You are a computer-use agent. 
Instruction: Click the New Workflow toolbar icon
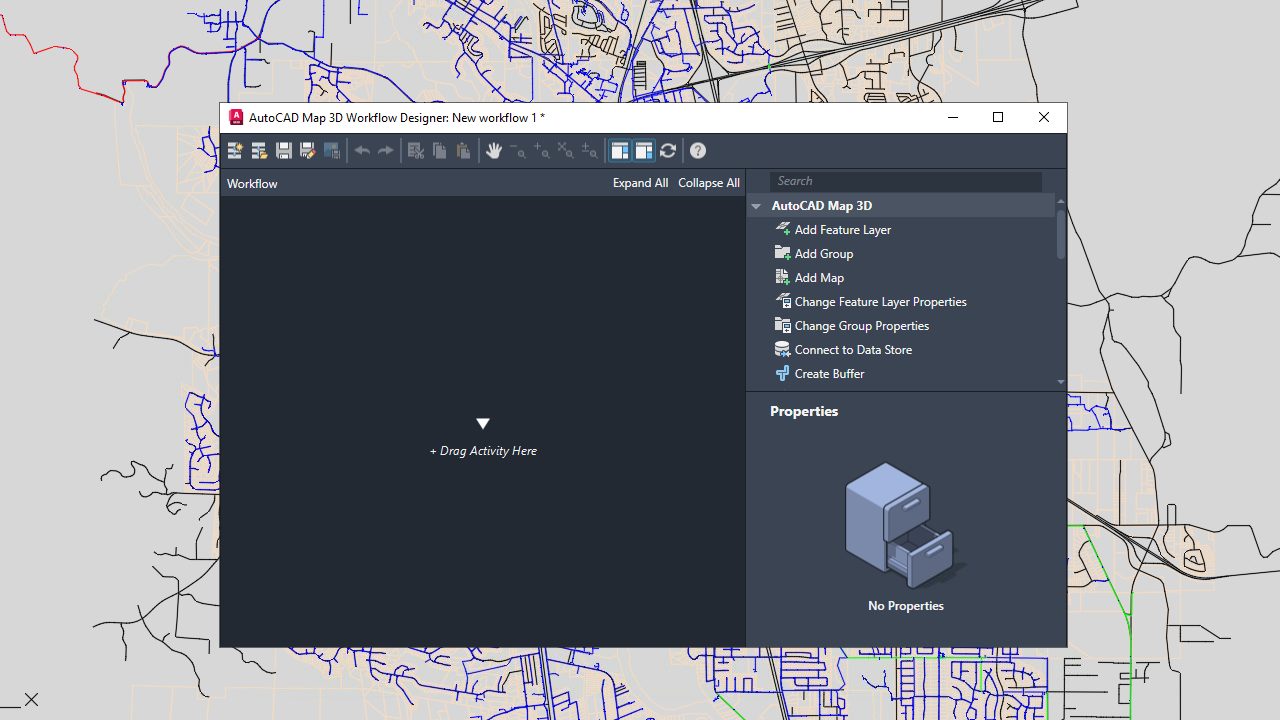(235, 151)
